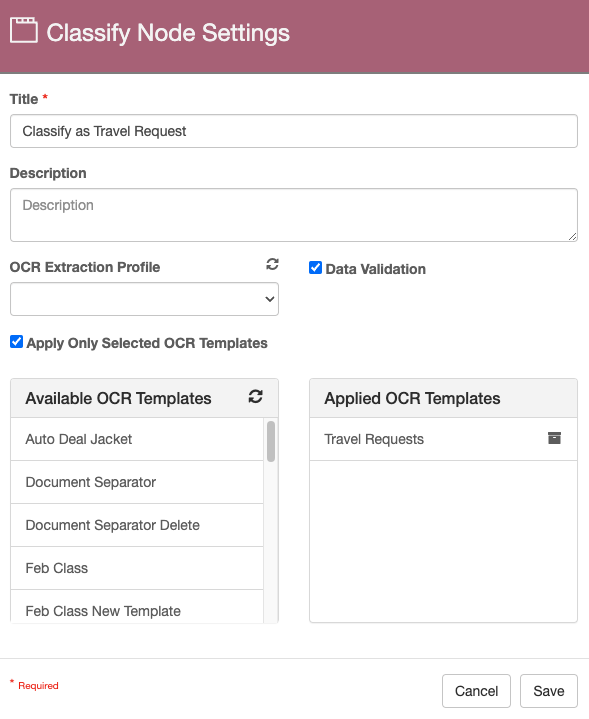Open the OCR Extraction Profile dropdown
Viewport: 589px width, 719px height.
(x=144, y=299)
